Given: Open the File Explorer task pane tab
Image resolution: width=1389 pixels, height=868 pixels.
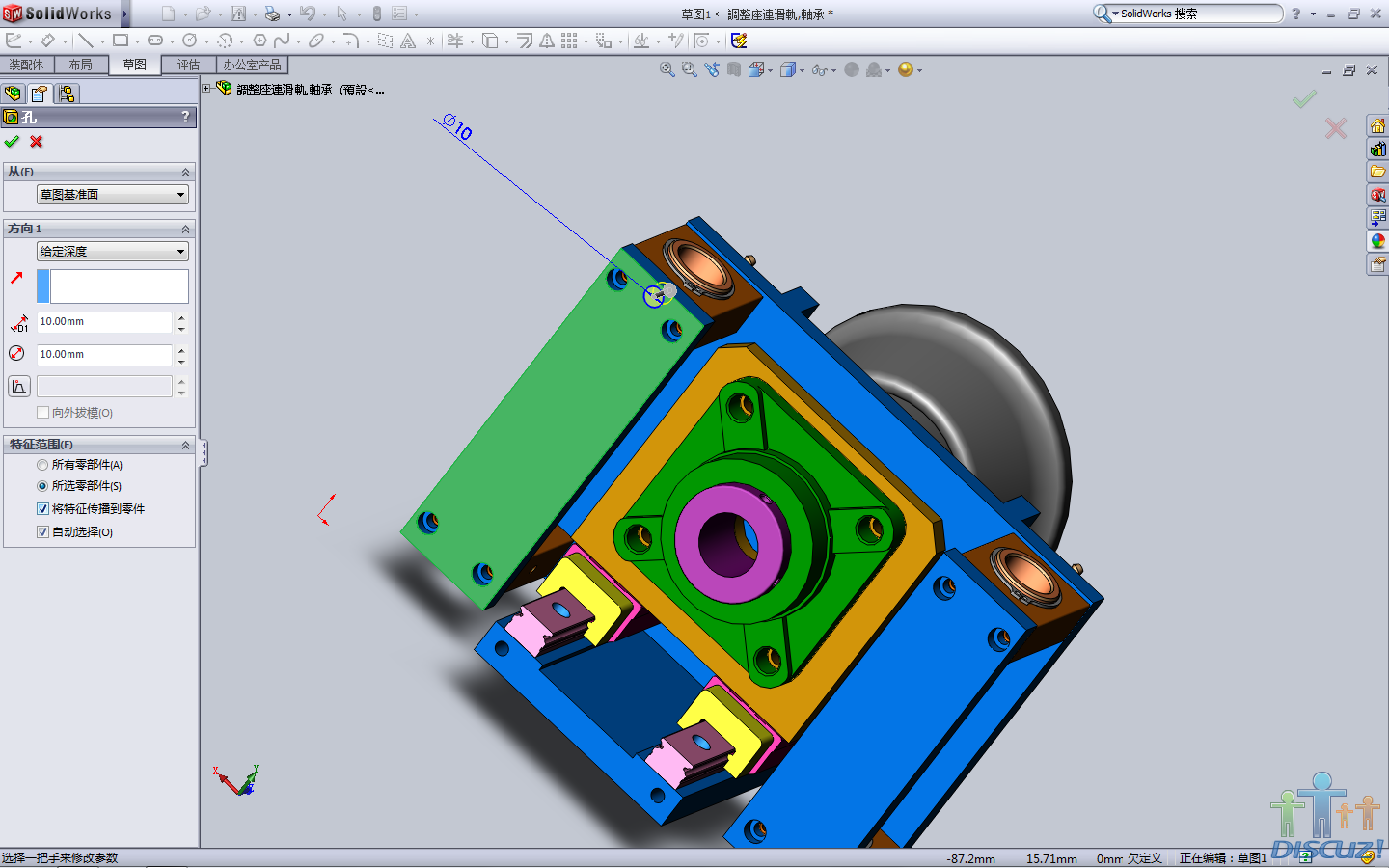Looking at the screenshot, I should click(x=1377, y=172).
